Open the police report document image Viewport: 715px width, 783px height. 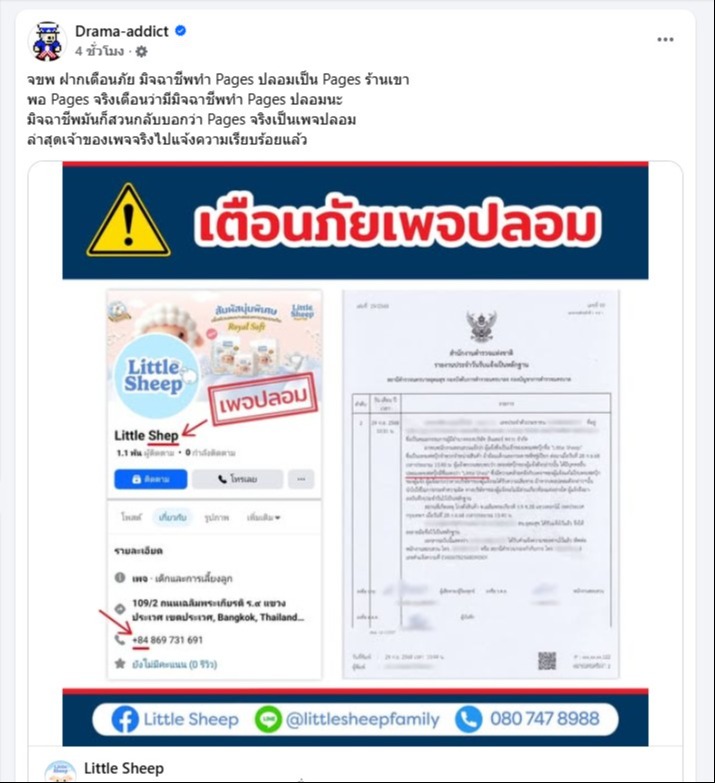(481, 484)
